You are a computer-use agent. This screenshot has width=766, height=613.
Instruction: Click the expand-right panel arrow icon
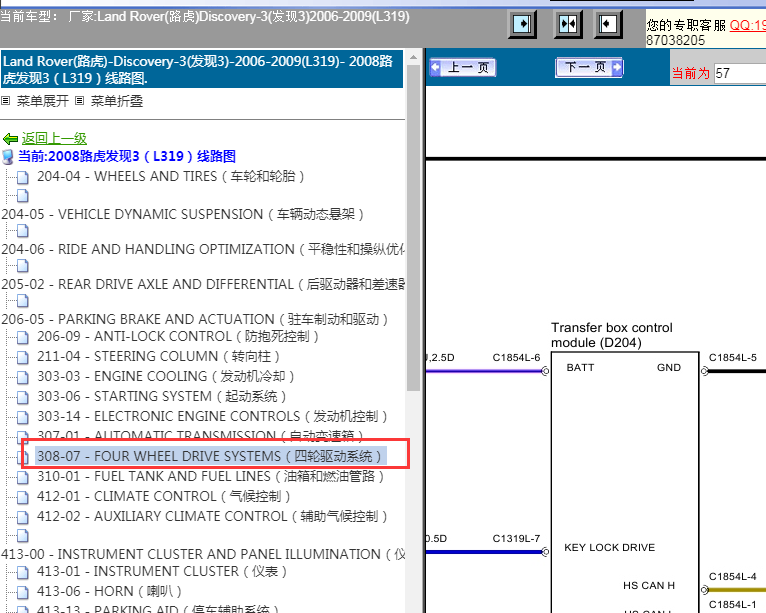click(x=522, y=24)
